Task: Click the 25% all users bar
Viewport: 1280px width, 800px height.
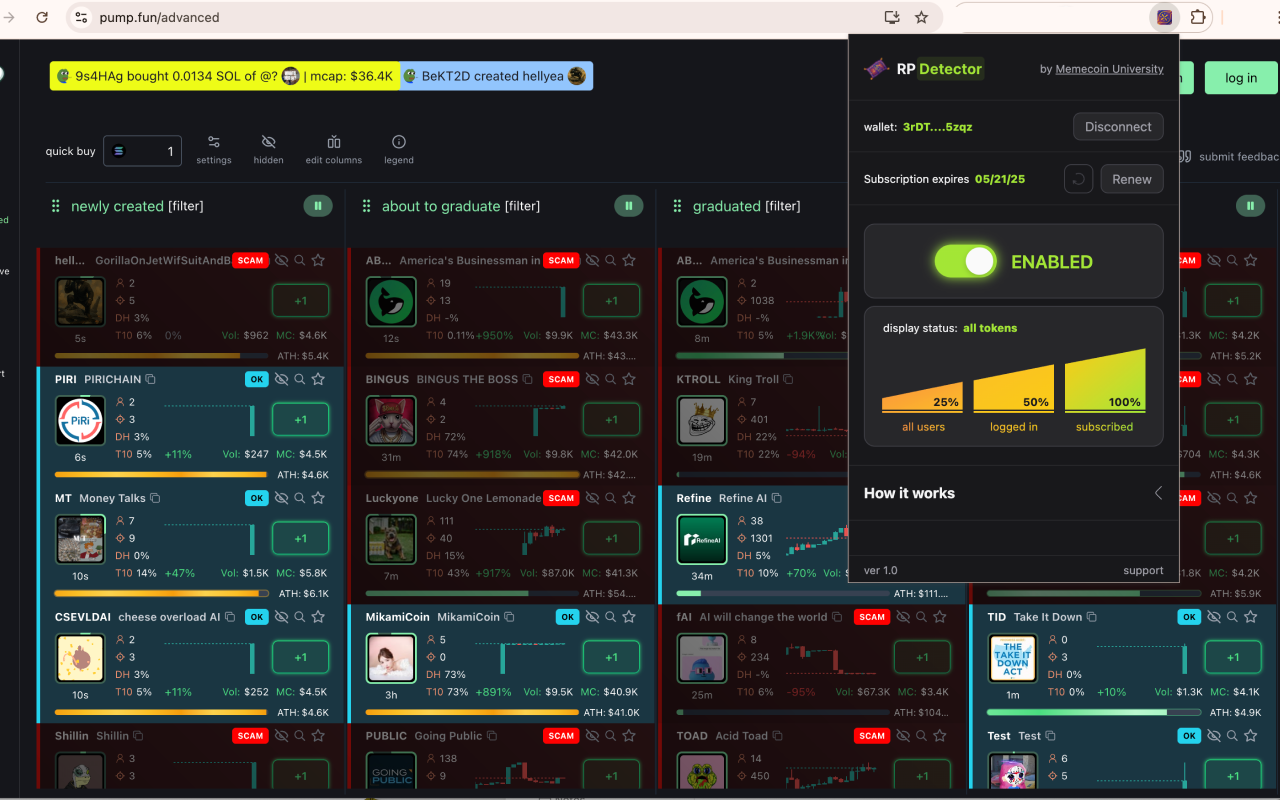Action: pos(922,397)
